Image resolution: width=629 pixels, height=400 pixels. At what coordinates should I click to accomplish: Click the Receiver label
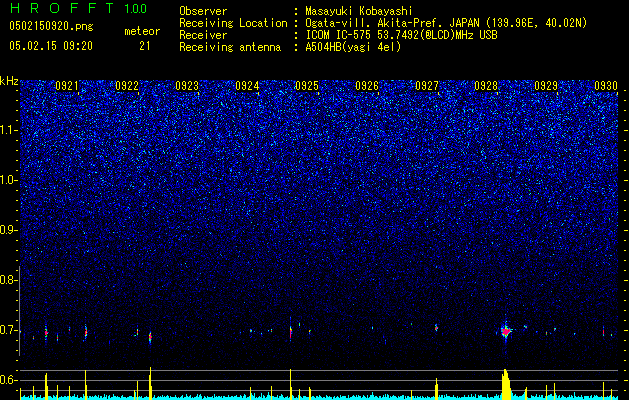203,35
